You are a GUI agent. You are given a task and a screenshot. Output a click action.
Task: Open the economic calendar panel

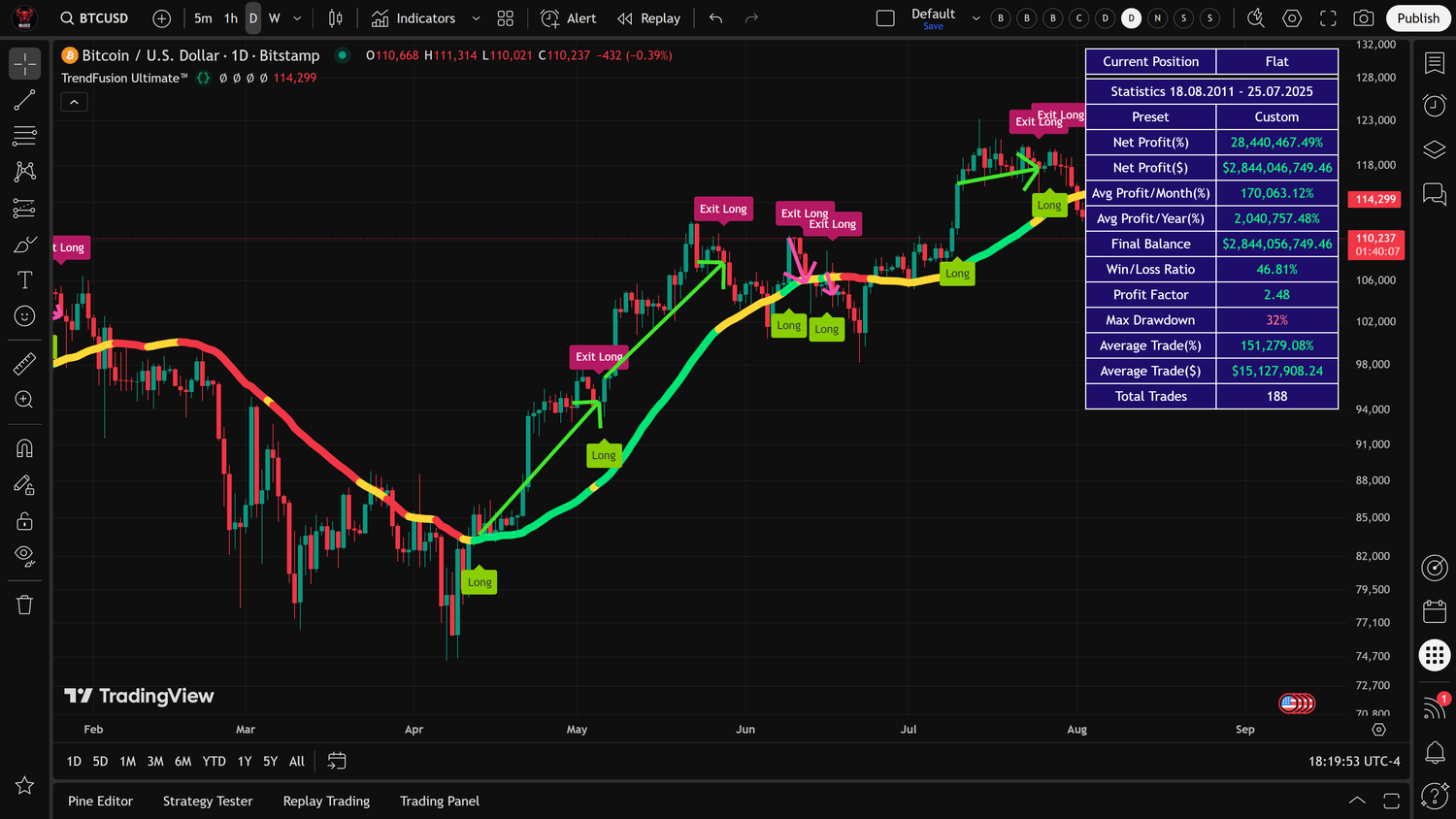click(x=1435, y=611)
